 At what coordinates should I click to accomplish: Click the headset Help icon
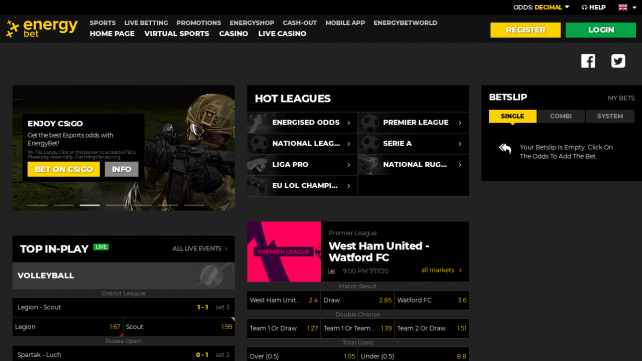(584, 7)
